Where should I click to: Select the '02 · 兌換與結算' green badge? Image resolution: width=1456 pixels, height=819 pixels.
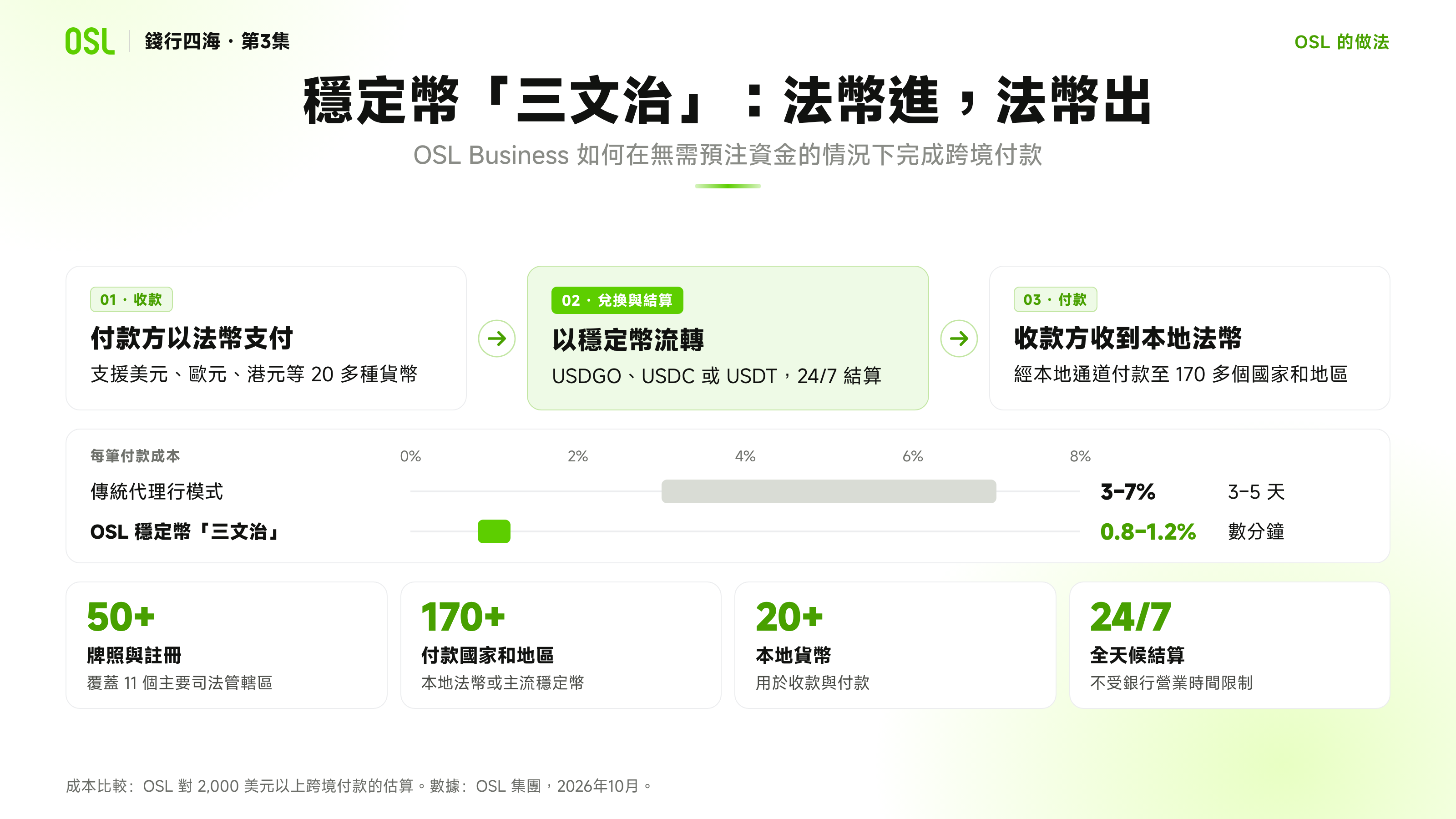tap(617, 300)
